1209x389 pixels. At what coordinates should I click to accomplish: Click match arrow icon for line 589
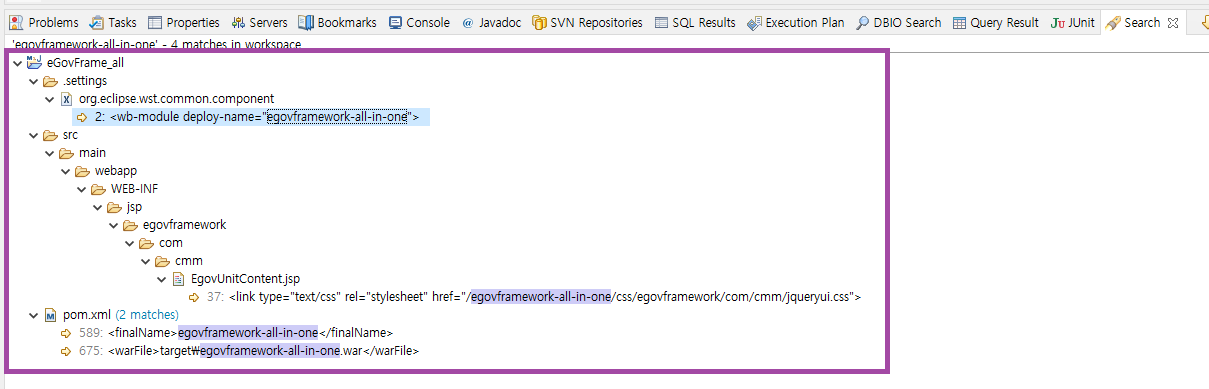(67, 333)
